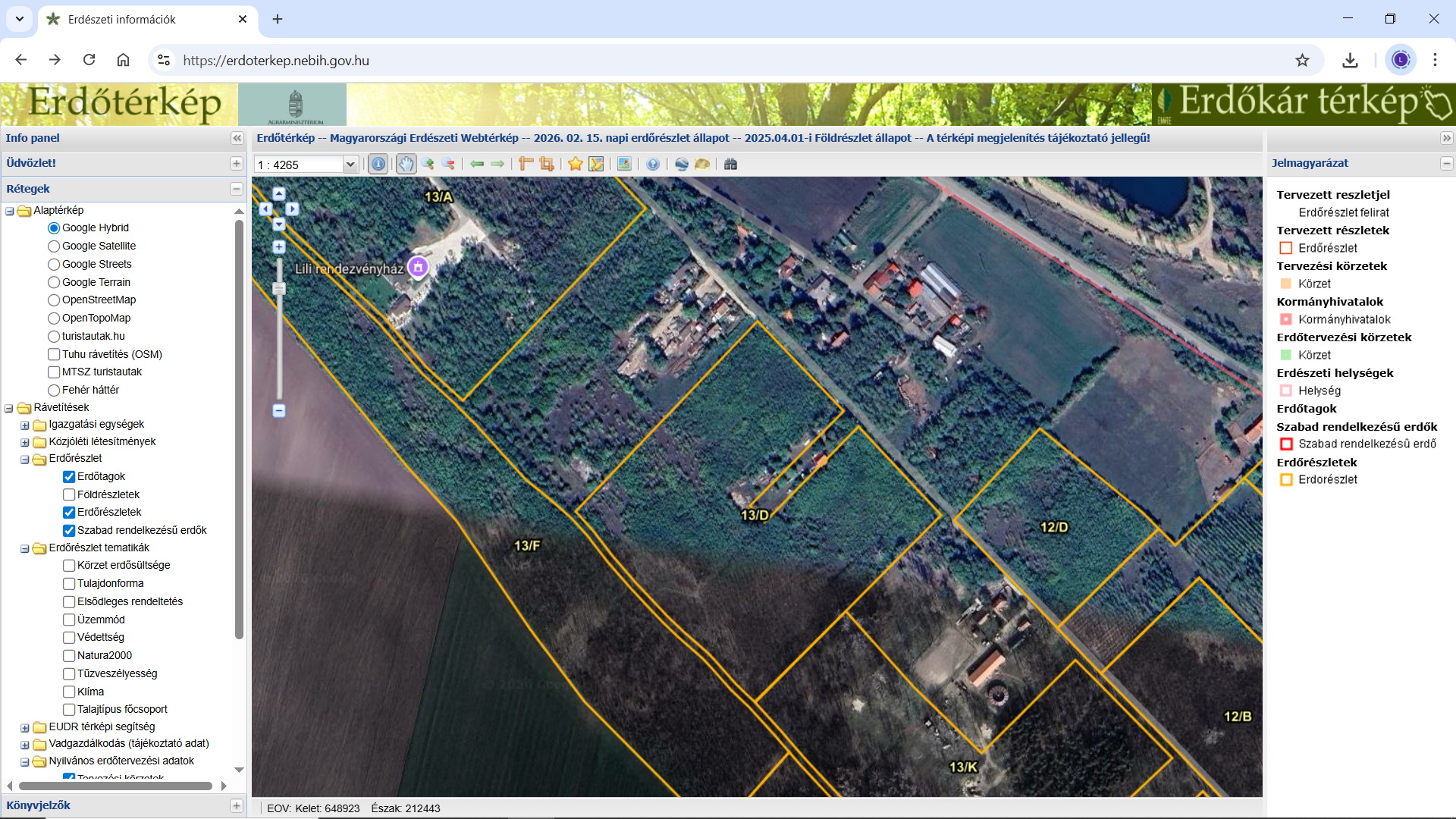Screen dimensions: 1456x819
Task: Select the distance measuring ruler tool
Action: [526, 165]
